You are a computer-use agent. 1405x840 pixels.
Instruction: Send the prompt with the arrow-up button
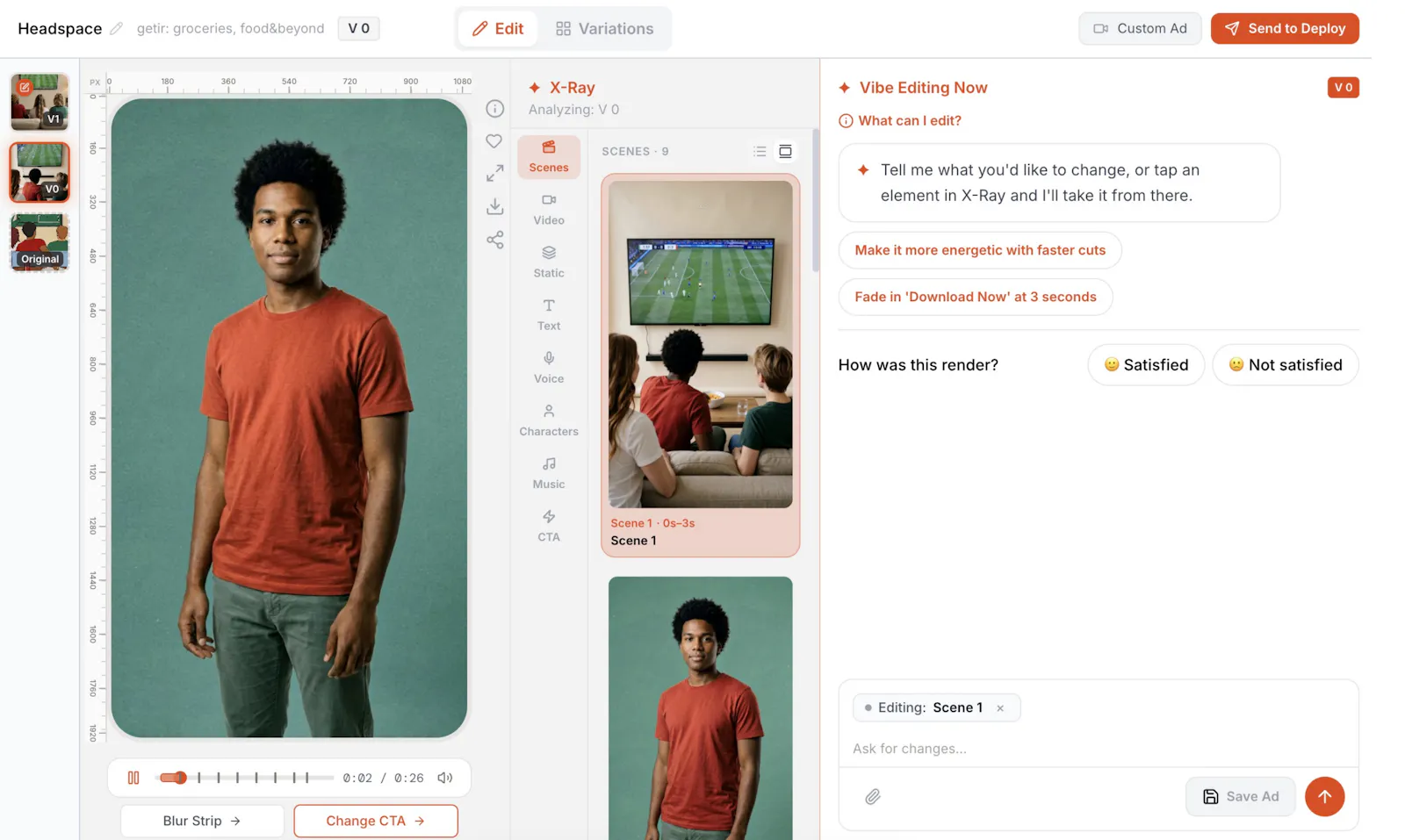tap(1324, 797)
